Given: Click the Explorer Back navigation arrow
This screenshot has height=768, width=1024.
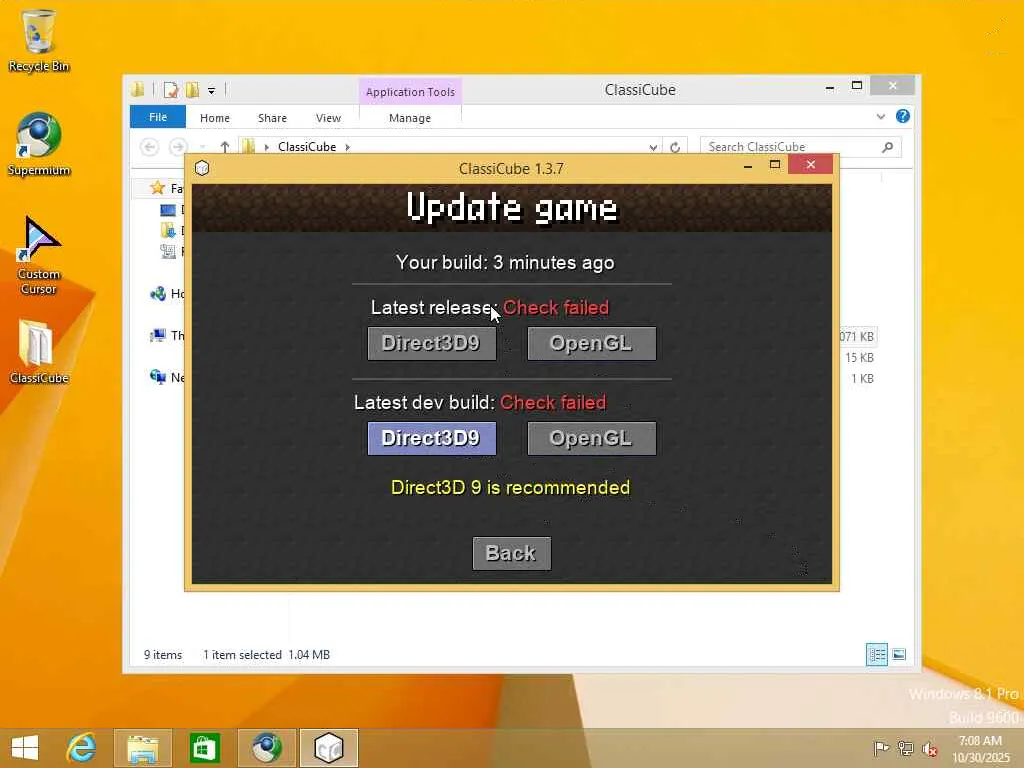Looking at the screenshot, I should tap(150, 147).
